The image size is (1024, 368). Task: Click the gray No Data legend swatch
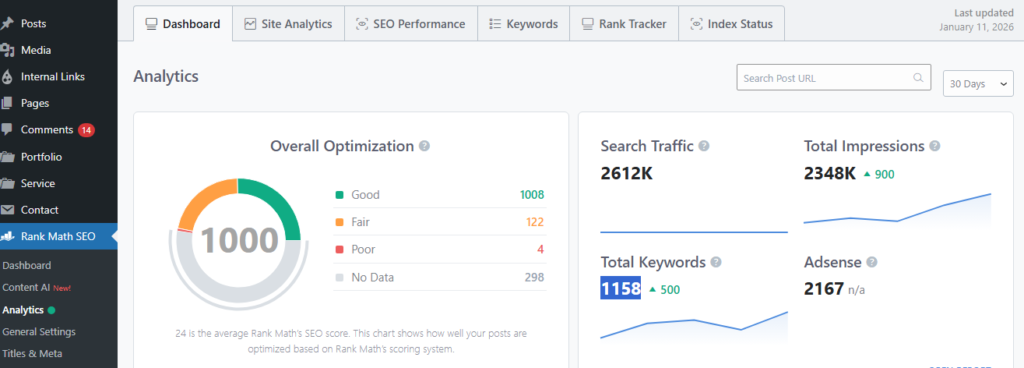tap(339, 277)
